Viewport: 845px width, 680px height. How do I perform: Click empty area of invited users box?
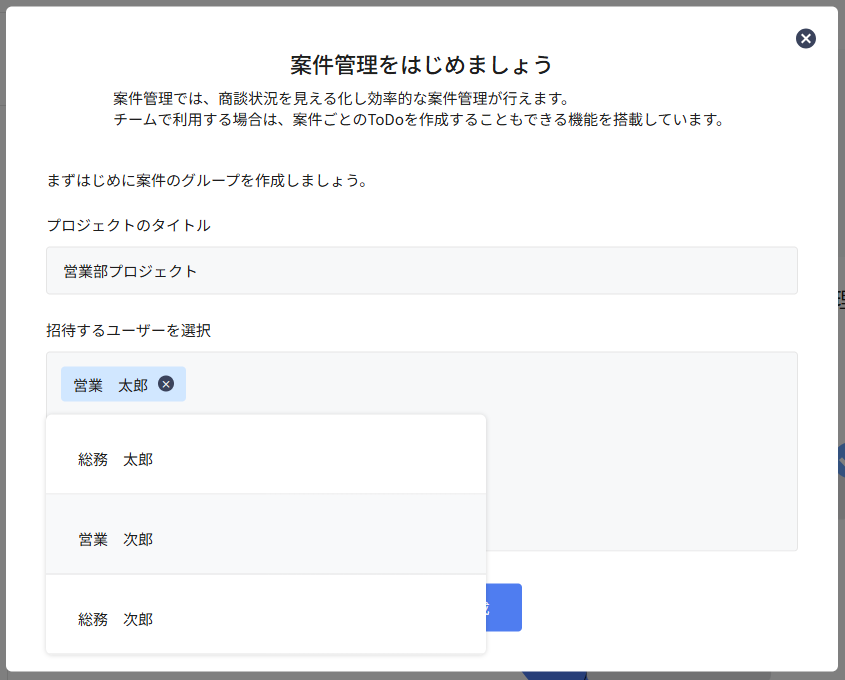click(640, 450)
